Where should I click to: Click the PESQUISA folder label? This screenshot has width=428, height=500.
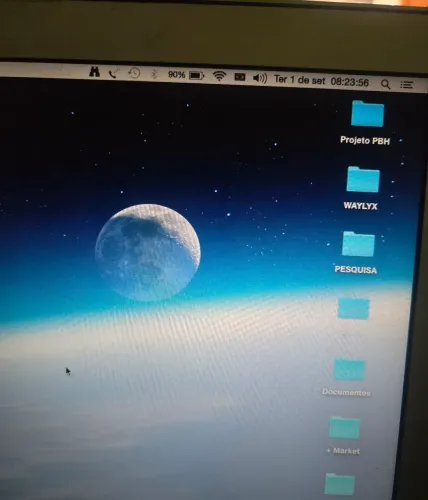point(356,269)
